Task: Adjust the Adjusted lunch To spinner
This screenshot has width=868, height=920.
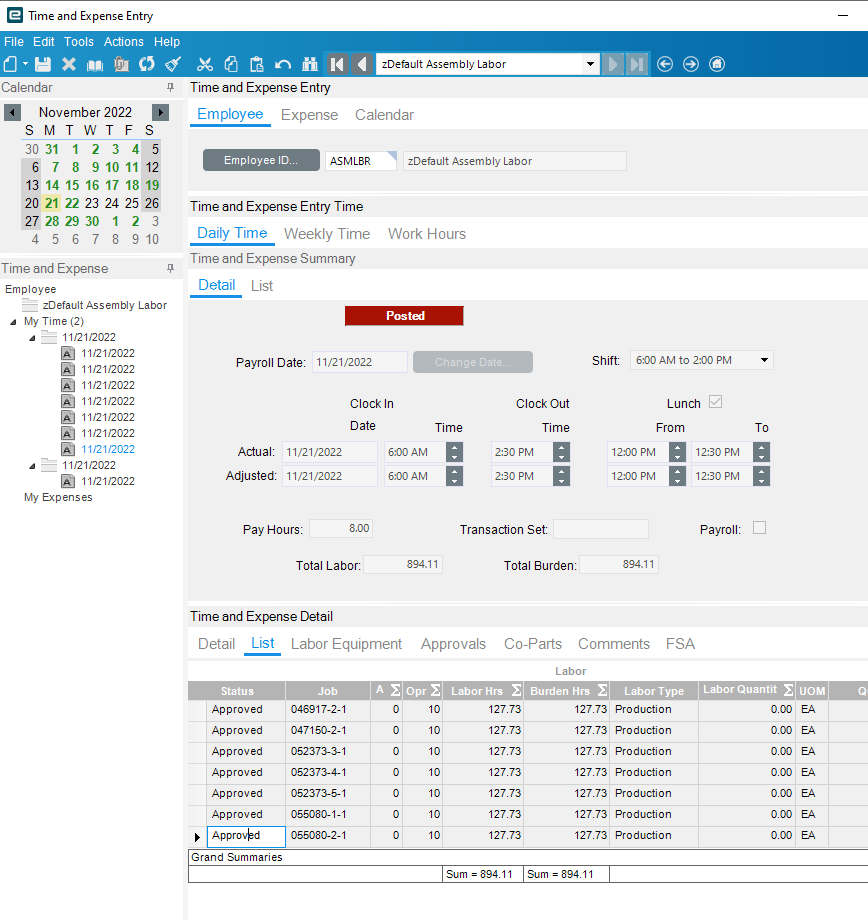Action: 761,476
